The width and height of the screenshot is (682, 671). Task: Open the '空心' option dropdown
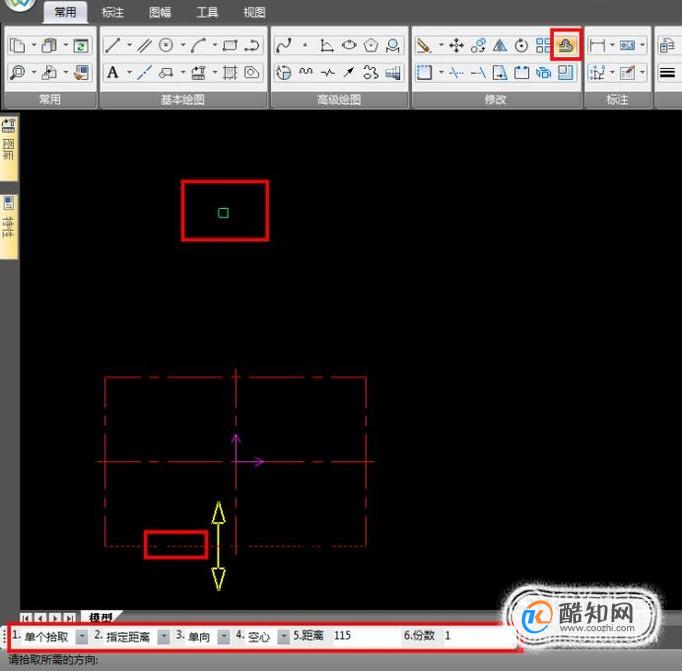pyautogui.click(x=284, y=636)
